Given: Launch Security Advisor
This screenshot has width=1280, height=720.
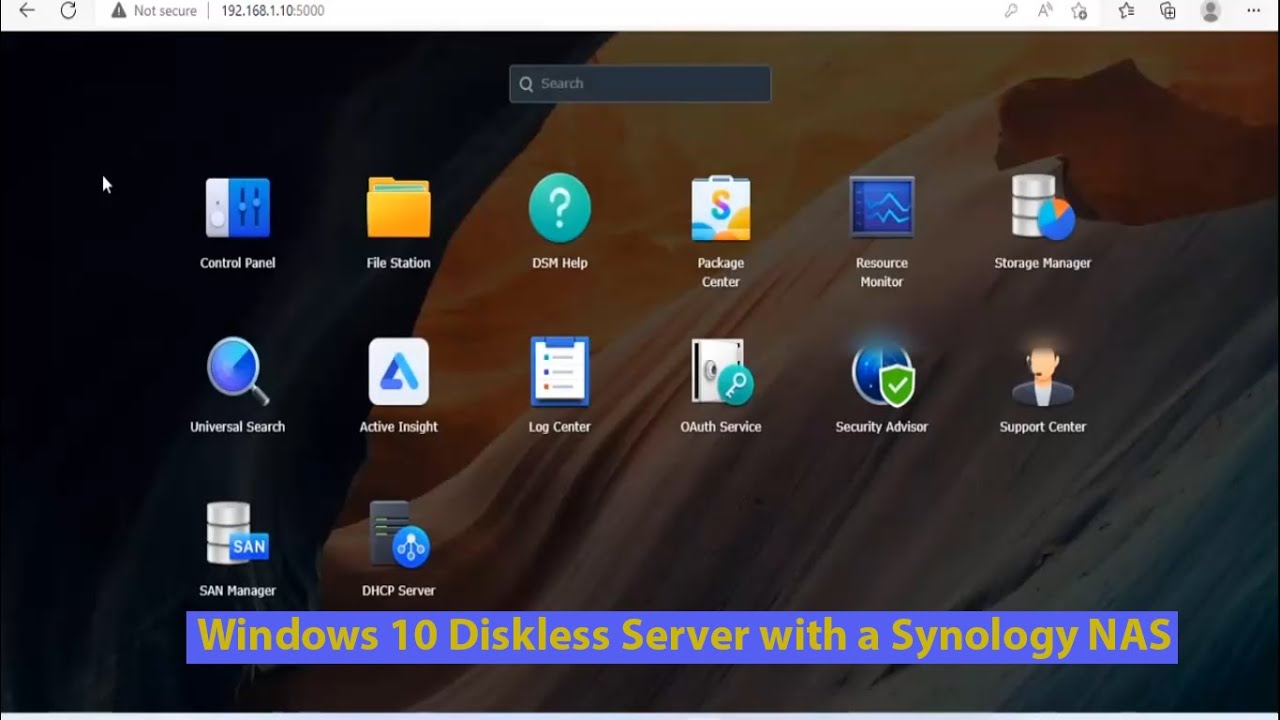Looking at the screenshot, I should (882, 373).
